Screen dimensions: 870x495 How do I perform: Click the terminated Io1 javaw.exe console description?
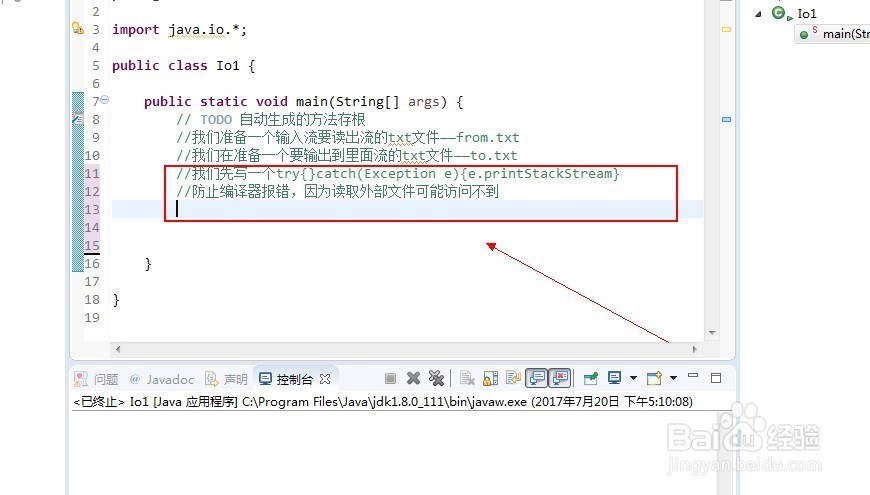tap(383, 401)
